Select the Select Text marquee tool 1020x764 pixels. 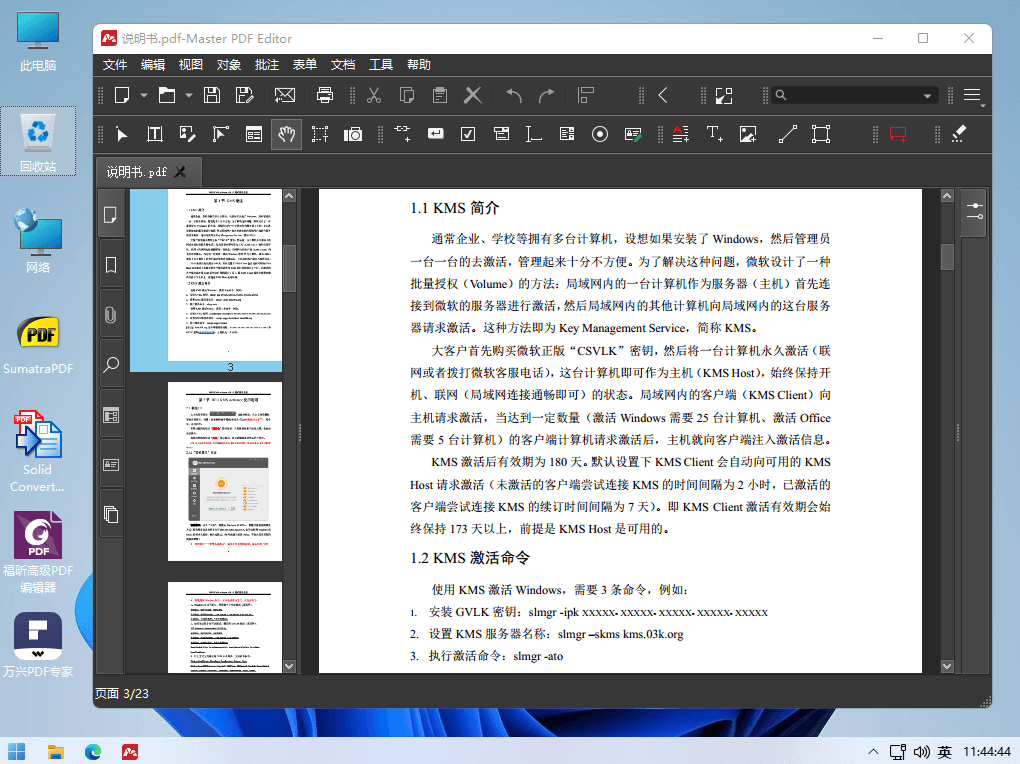(319, 134)
